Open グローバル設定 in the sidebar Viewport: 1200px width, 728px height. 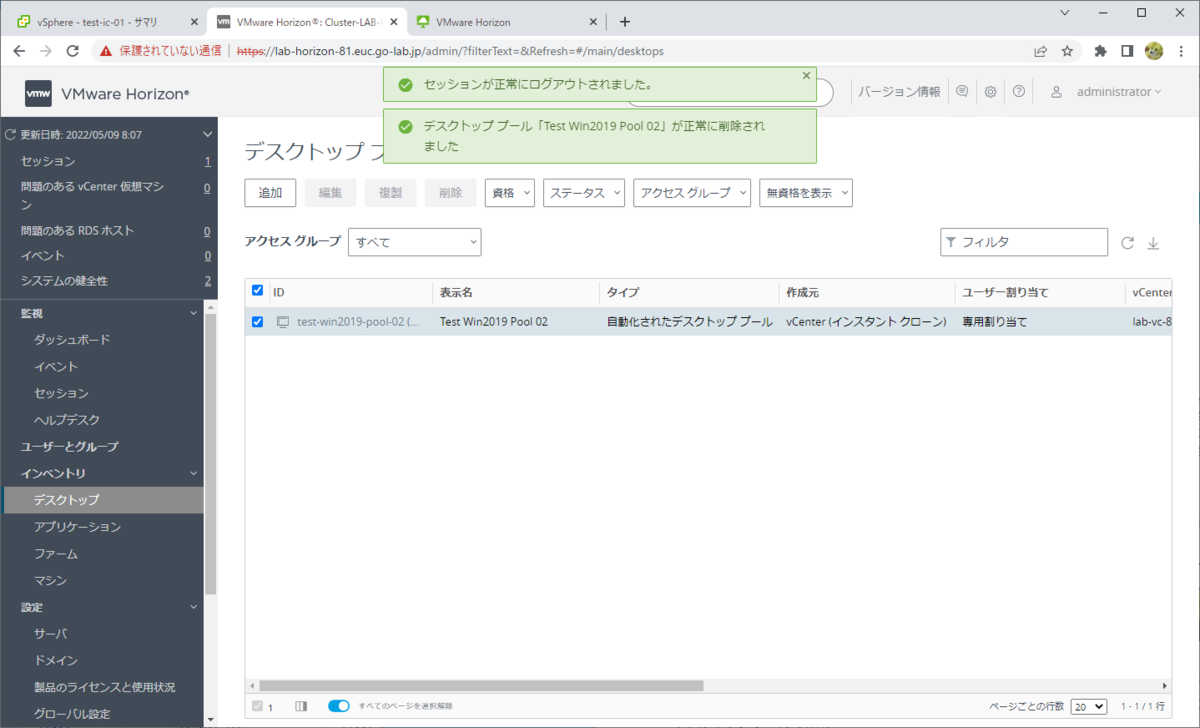(72, 714)
